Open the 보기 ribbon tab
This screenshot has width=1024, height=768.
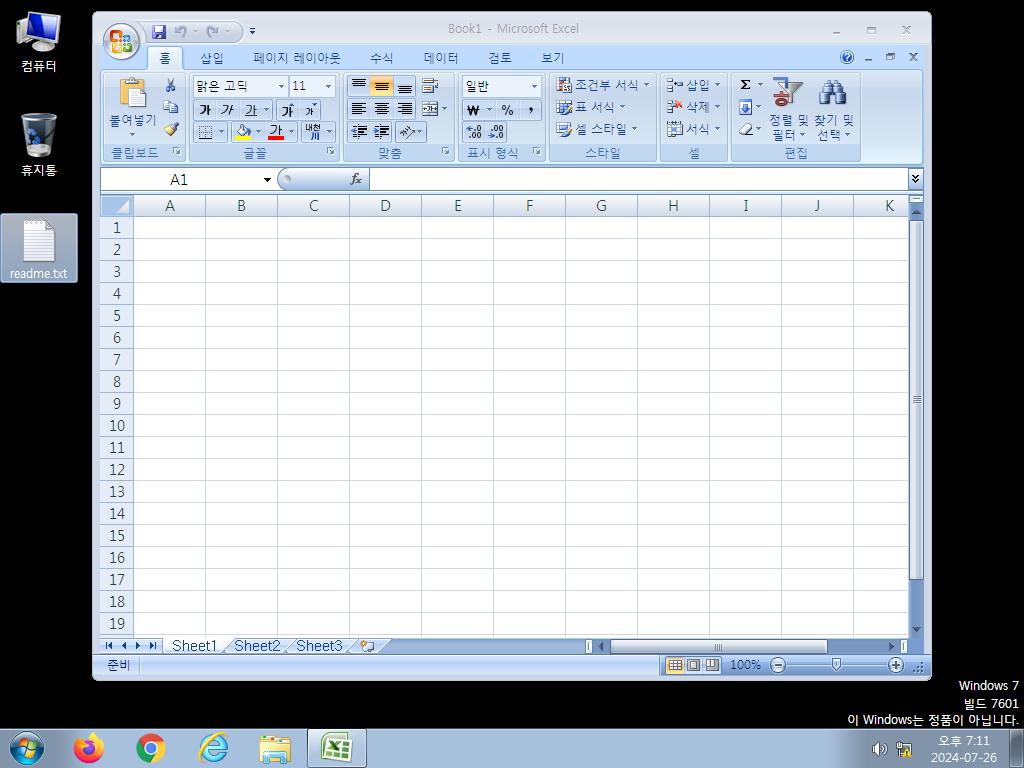pos(552,58)
